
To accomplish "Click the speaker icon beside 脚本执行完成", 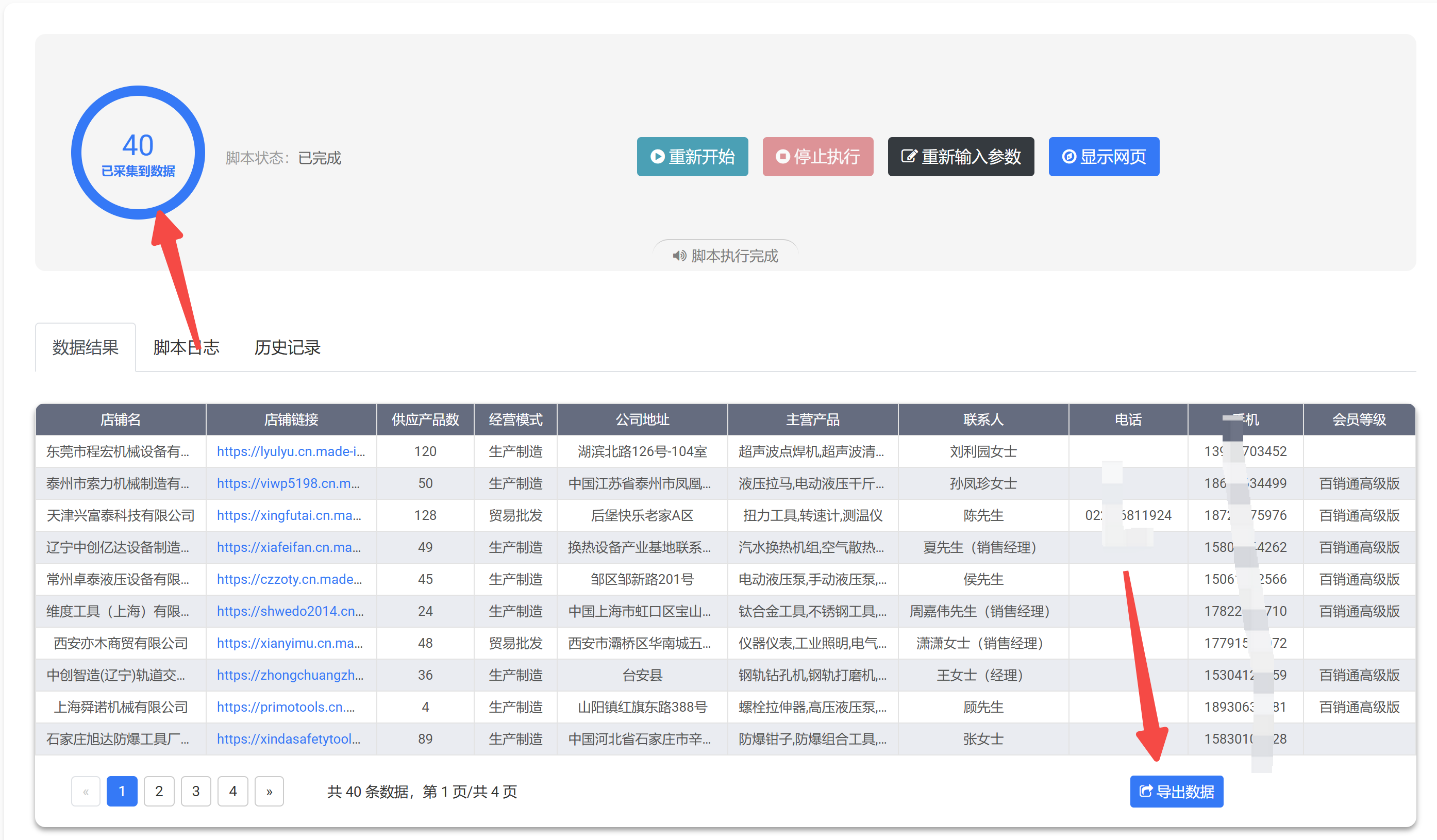I will point(679,256).
